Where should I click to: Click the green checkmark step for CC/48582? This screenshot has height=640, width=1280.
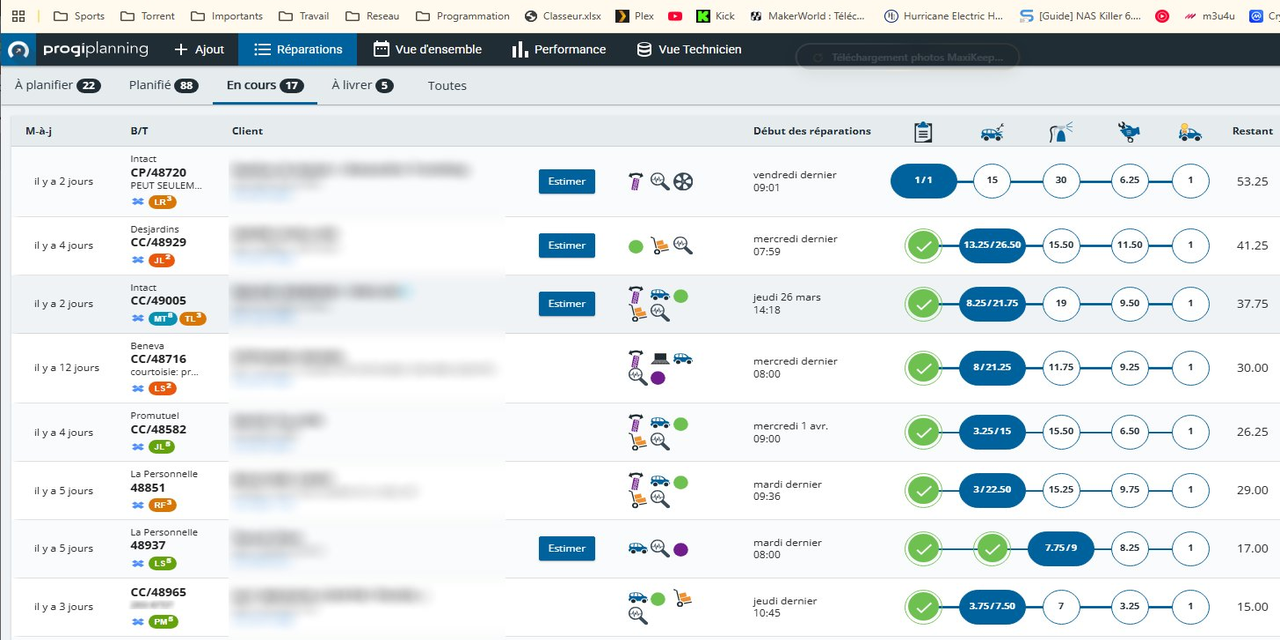point(923,432)
